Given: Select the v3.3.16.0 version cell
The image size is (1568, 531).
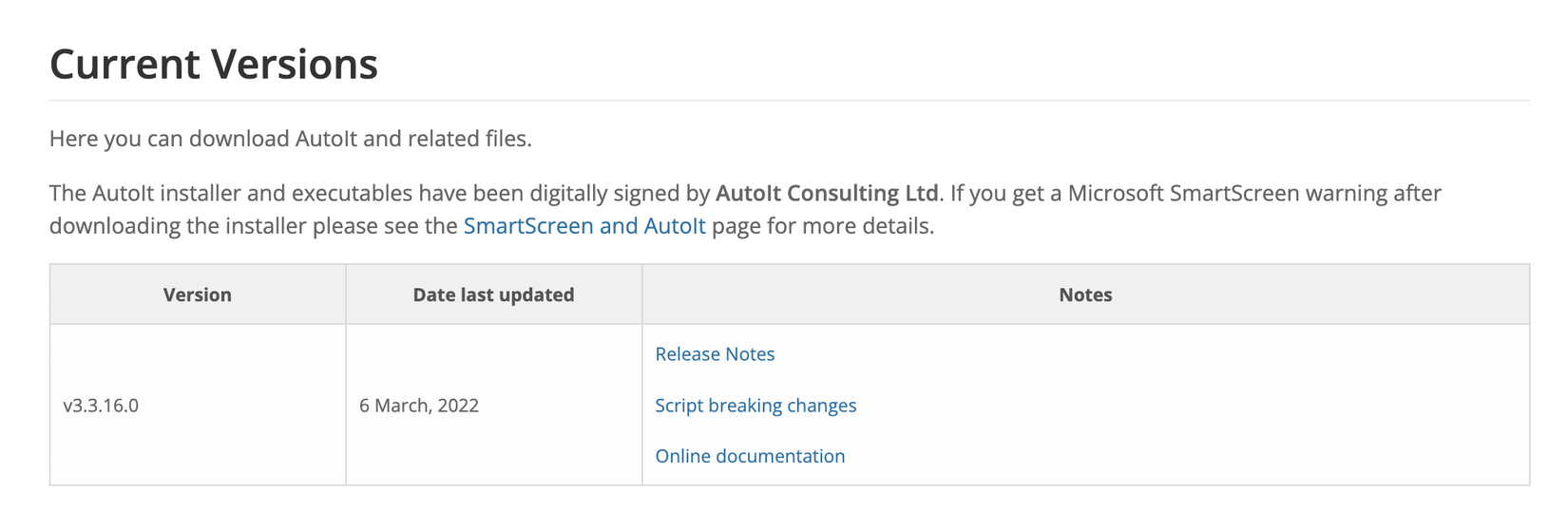Looking at the screenshot, I should tap(101, 406).
